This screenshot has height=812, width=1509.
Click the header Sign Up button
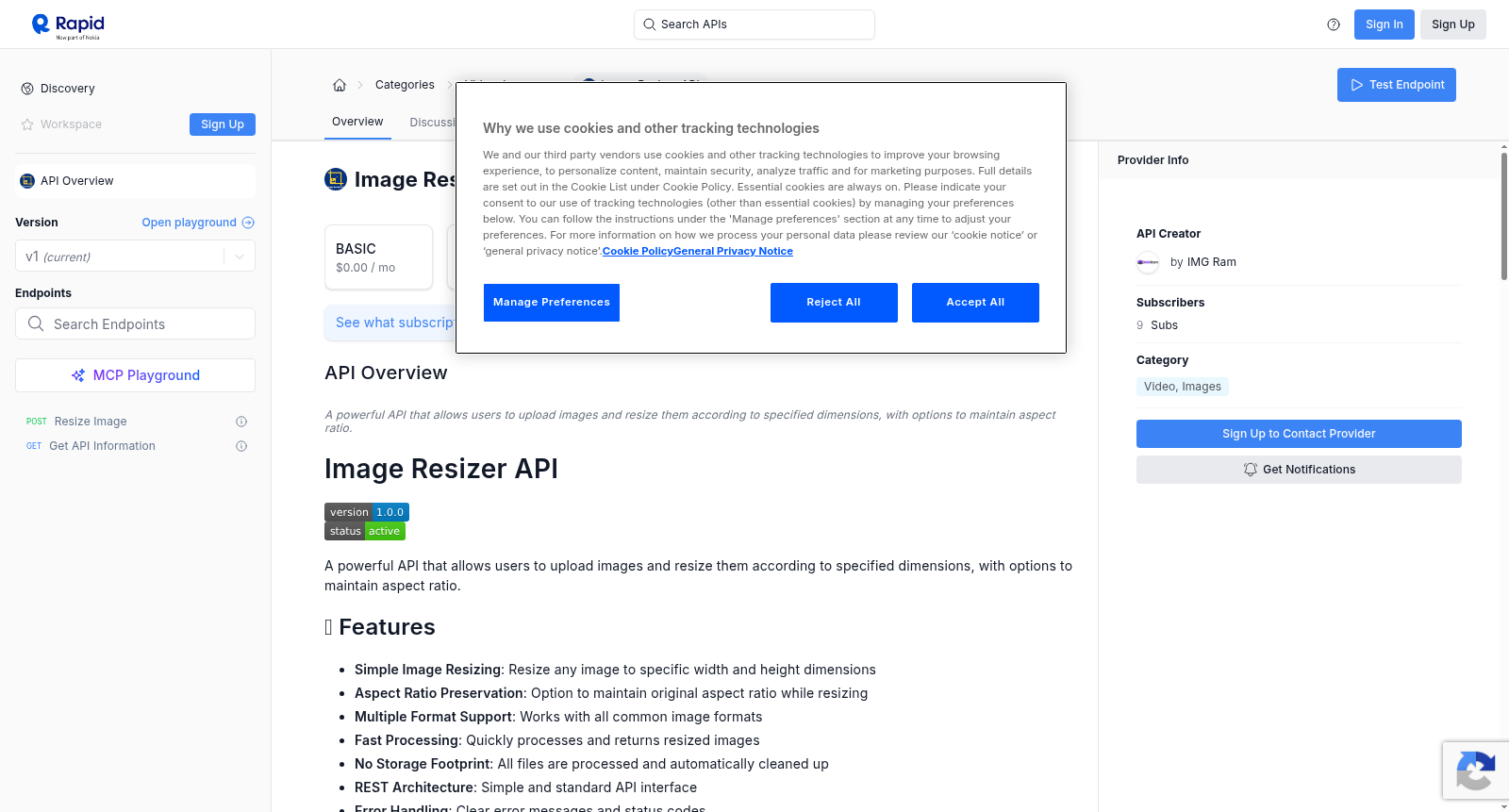coord(1452,25)
